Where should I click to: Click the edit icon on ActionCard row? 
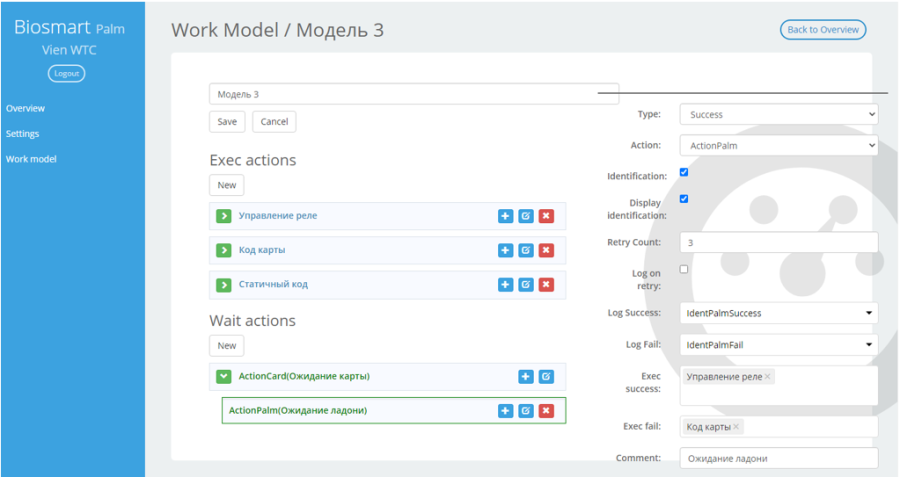(x=546, y=377)
